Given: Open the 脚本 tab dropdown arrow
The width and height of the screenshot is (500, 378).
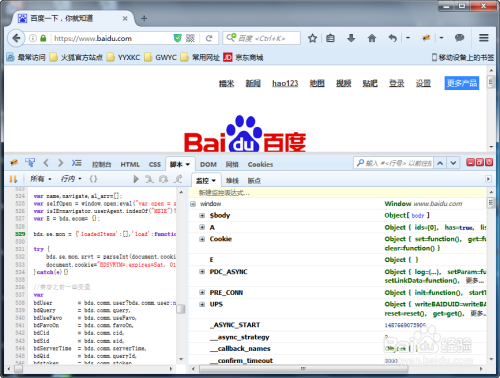Looking at the screenshot, I should pos(188,164).
